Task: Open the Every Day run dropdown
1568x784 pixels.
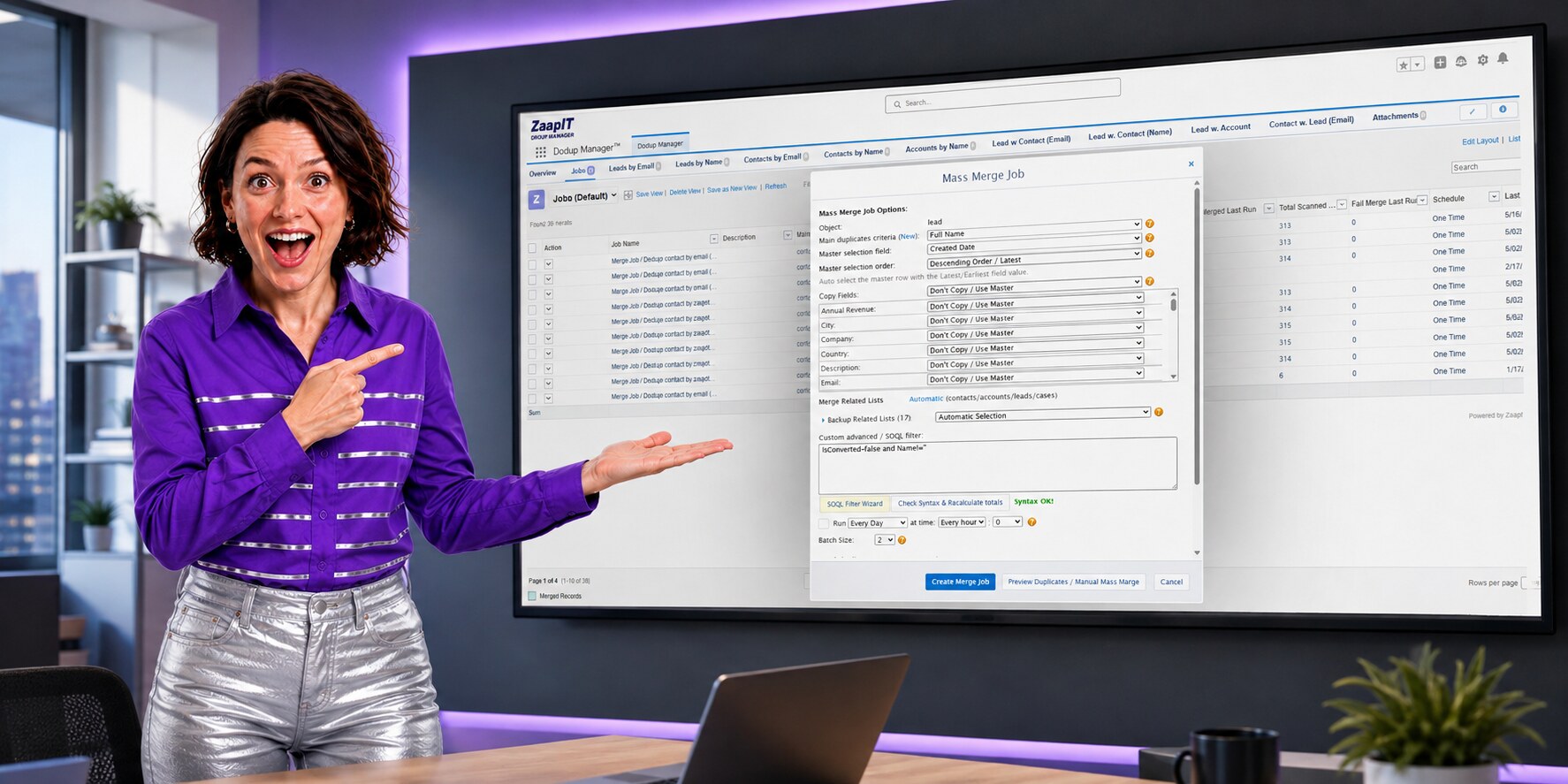Action: pyautogui.click(x=878, y=523)
